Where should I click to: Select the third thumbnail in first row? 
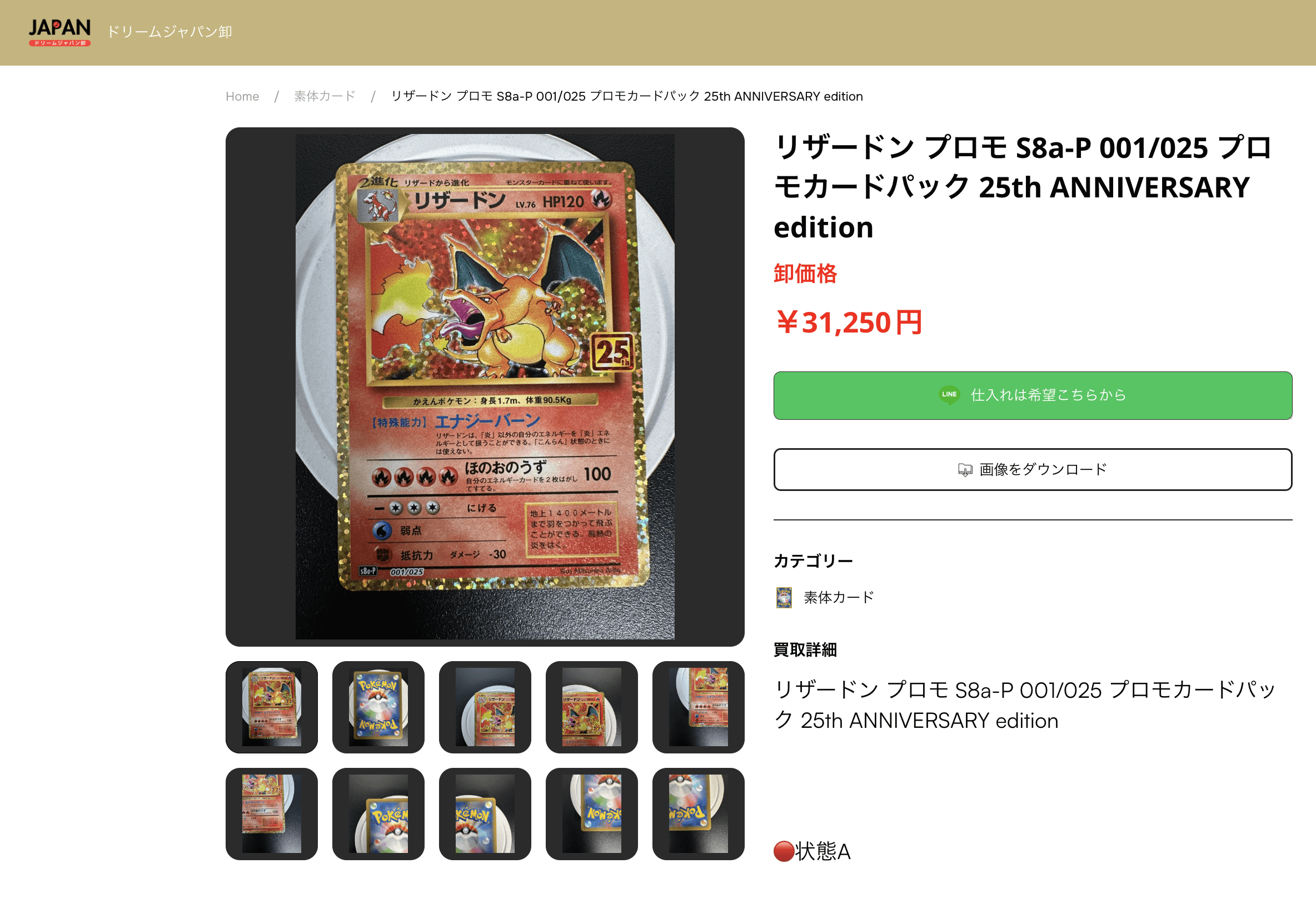tap(485, 707)
